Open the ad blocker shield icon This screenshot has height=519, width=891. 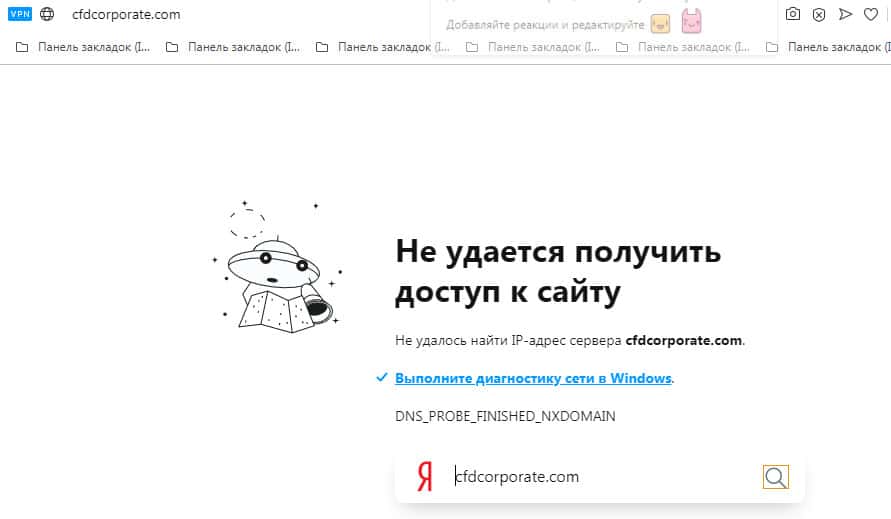point(819,14)
